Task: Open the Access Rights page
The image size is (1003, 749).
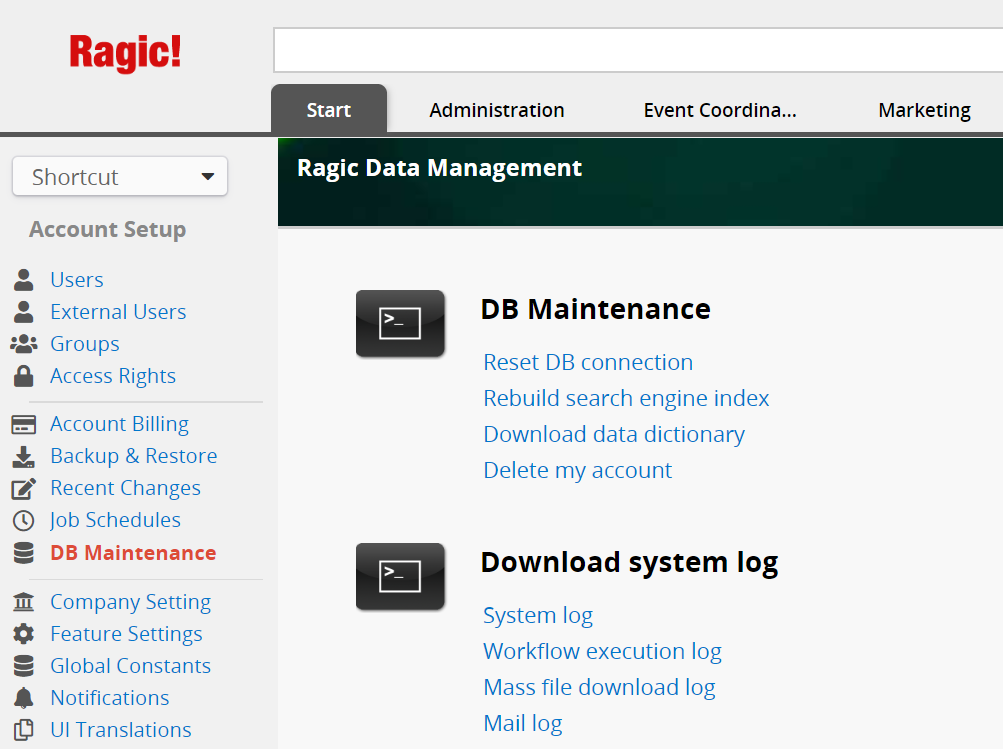Action: 113,376
